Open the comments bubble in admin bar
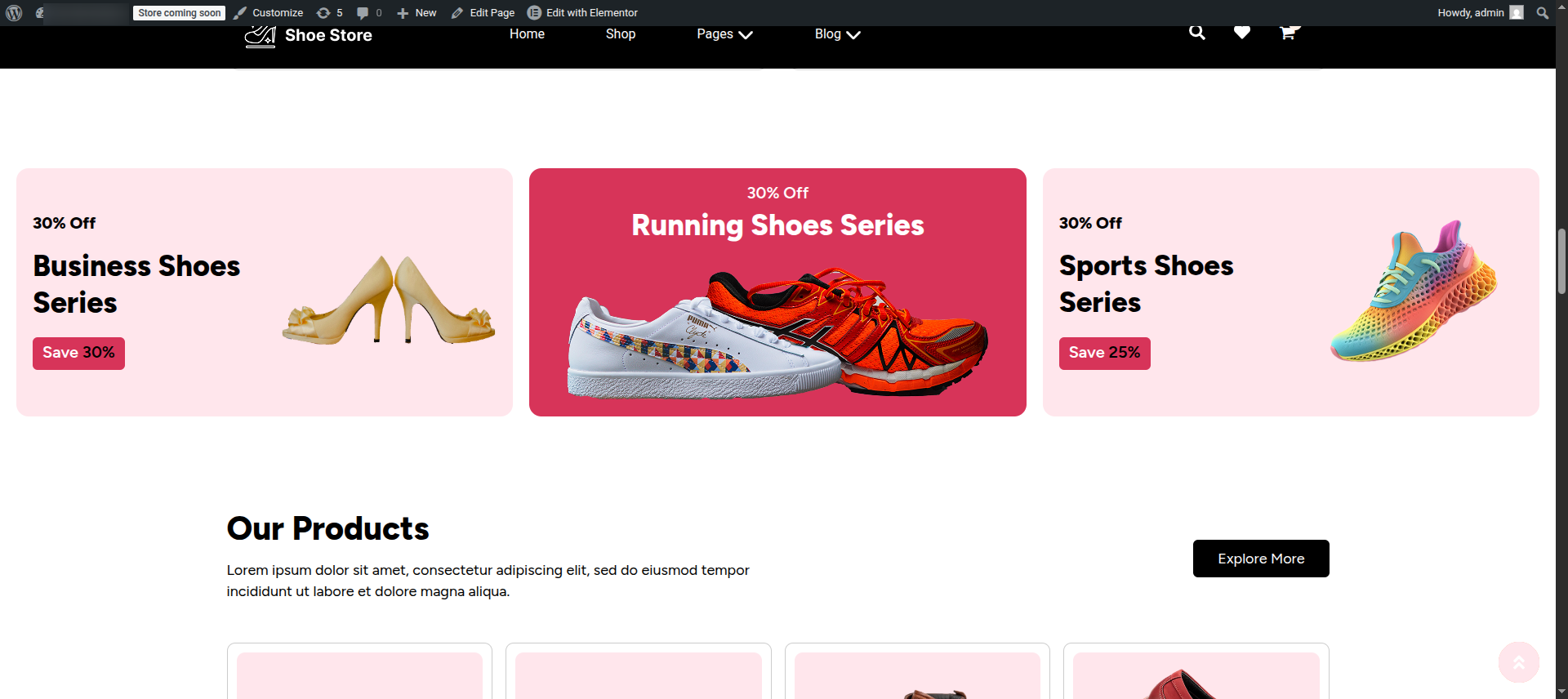Viewport: 1568px width, 699px height. [368, 13]
